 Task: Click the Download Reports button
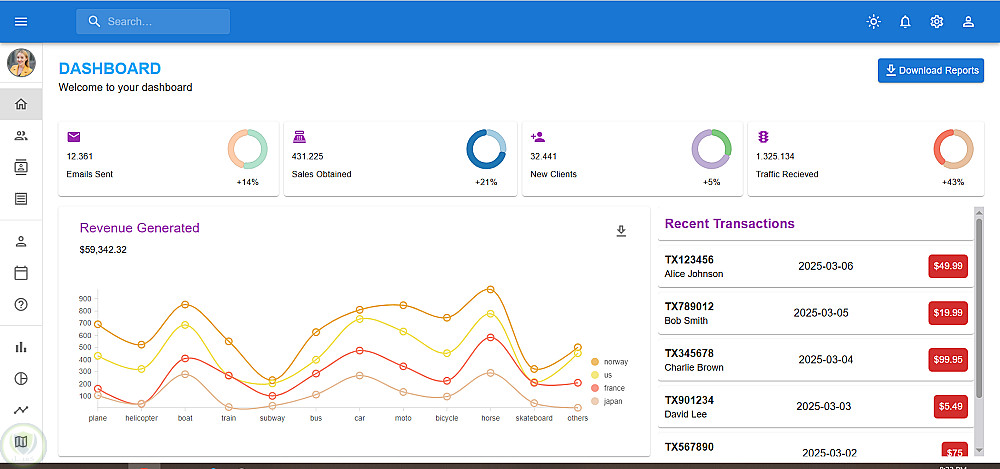[931, 71]
